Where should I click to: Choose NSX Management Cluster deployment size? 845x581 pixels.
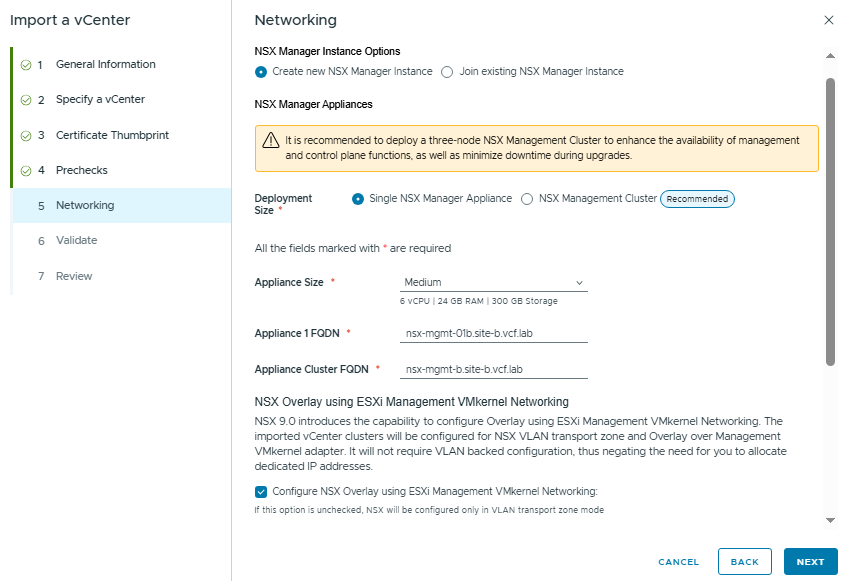527,199
